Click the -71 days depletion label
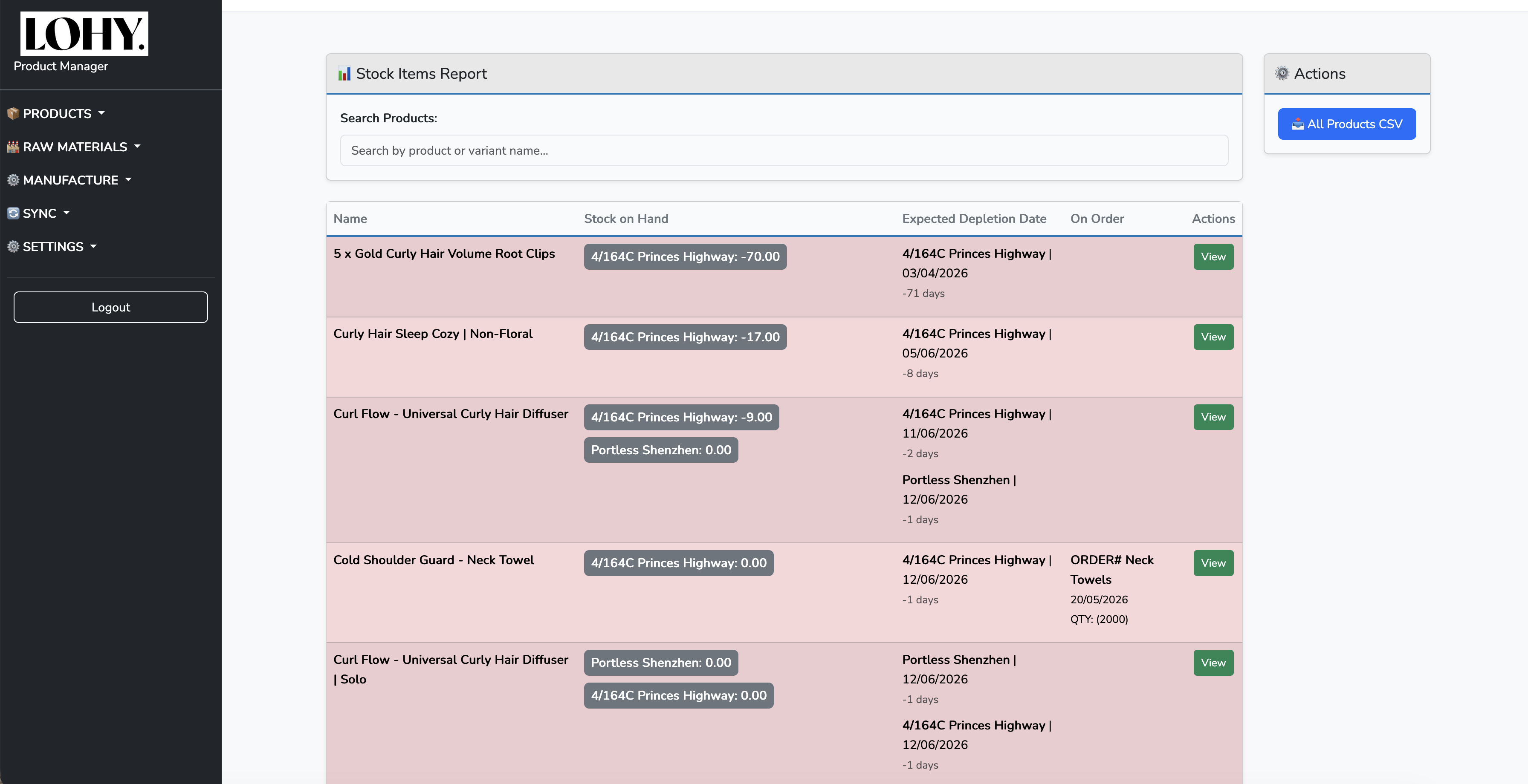 pos(923,293)
